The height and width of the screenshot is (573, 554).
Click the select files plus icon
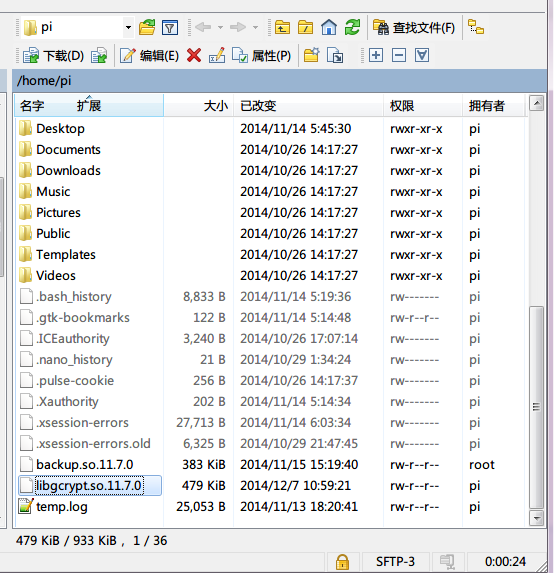tap(376, 56)
